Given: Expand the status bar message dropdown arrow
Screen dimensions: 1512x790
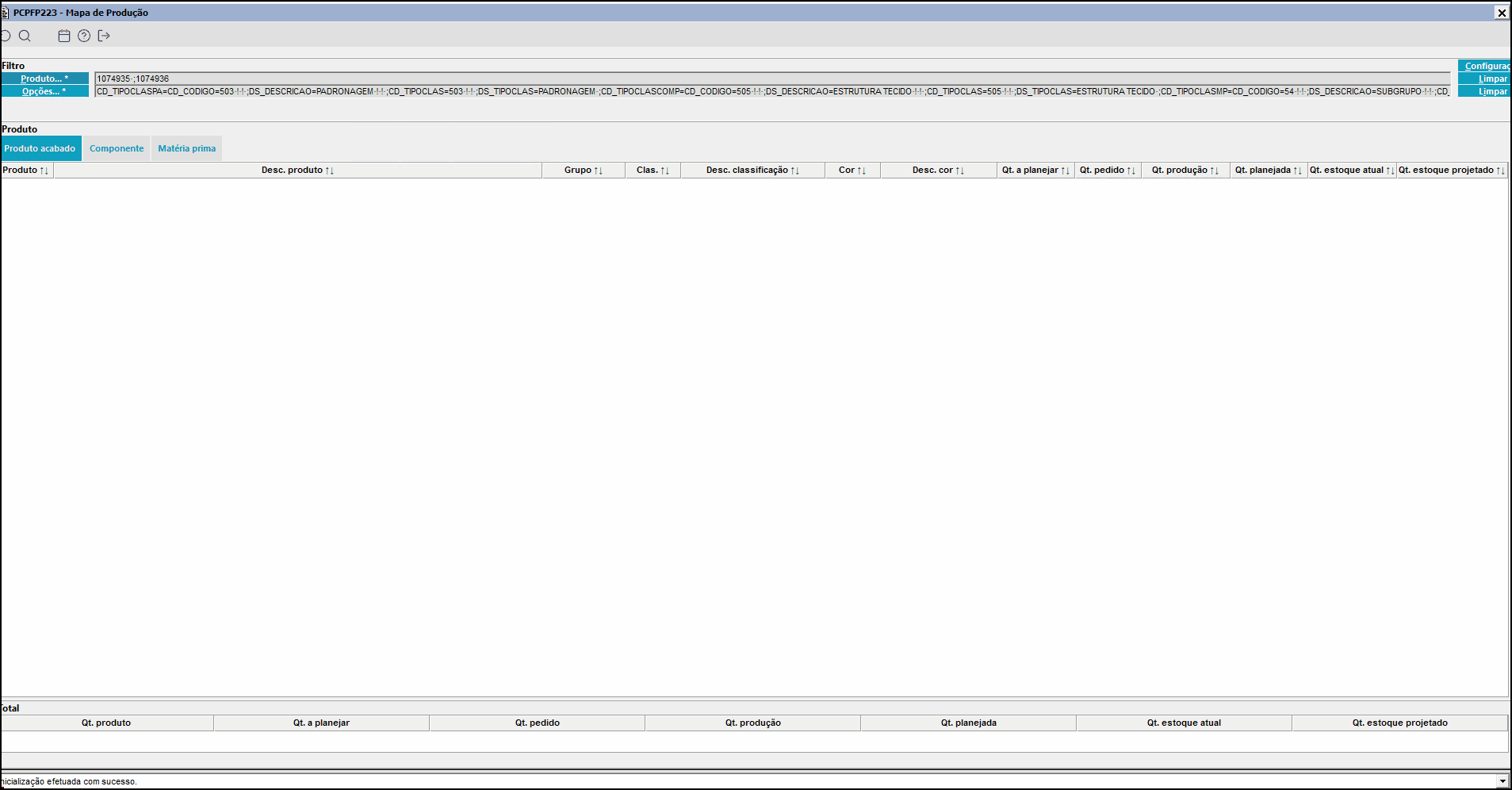Looking at the screenshot, I should point(1502,781).
